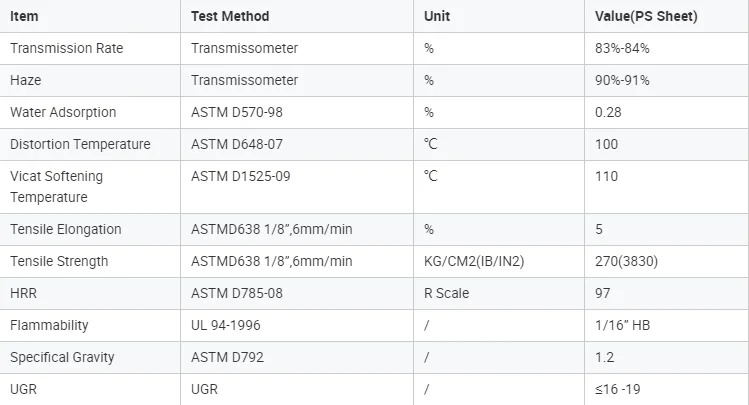Image resolution: width=749 pixels, height=405 pixels.
Task: Click the "Vicat Softening Temperature" cell
Action: tap(57, 186)
